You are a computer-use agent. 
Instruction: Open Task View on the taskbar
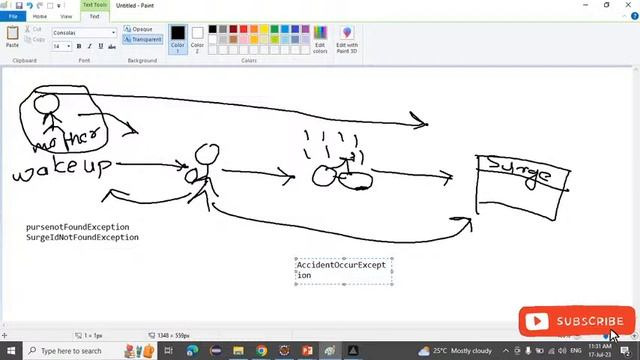click(168, 351)
